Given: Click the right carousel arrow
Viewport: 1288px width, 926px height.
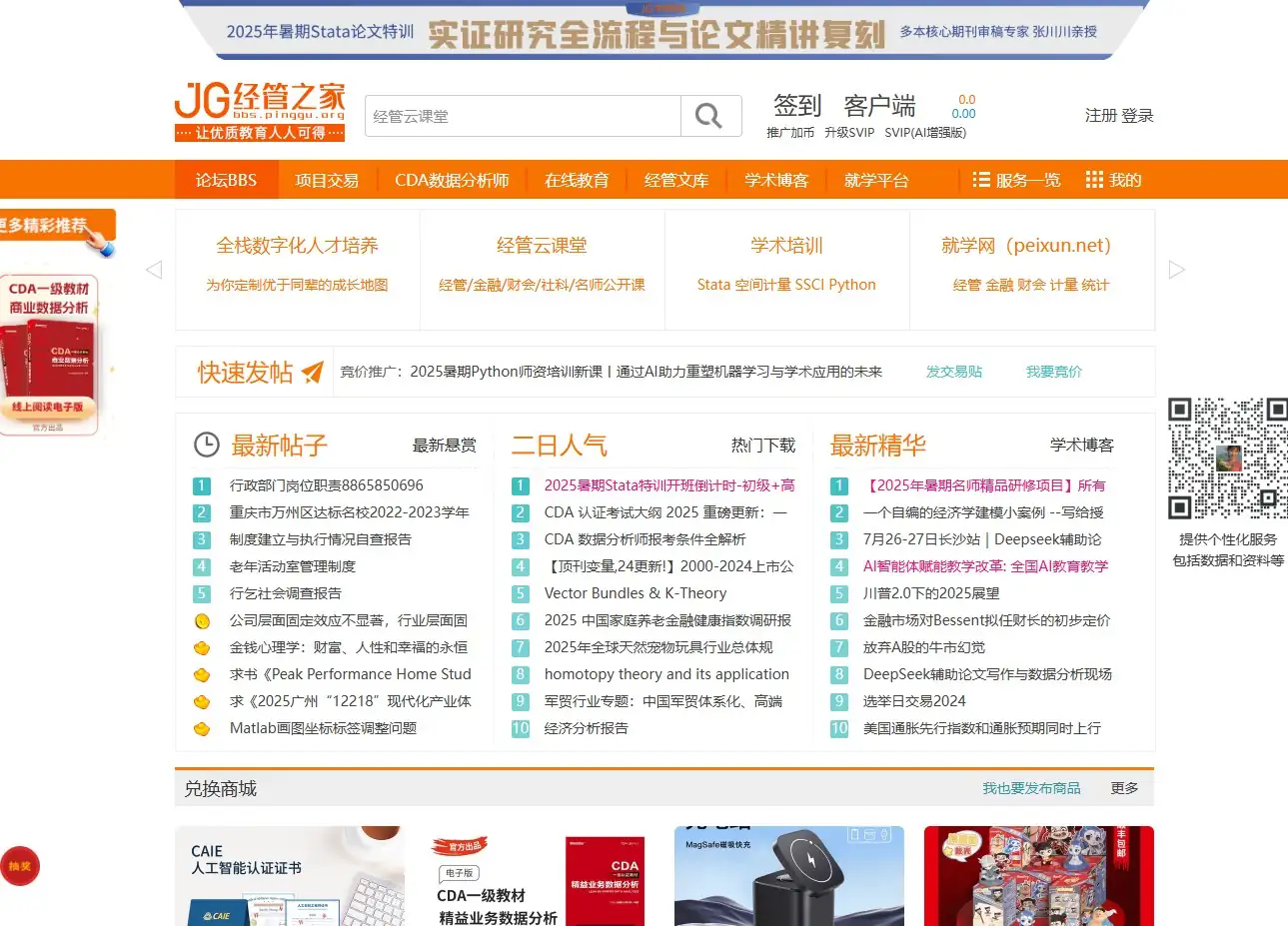Looking at the screenshot, I should click(x=1176, y=269).
